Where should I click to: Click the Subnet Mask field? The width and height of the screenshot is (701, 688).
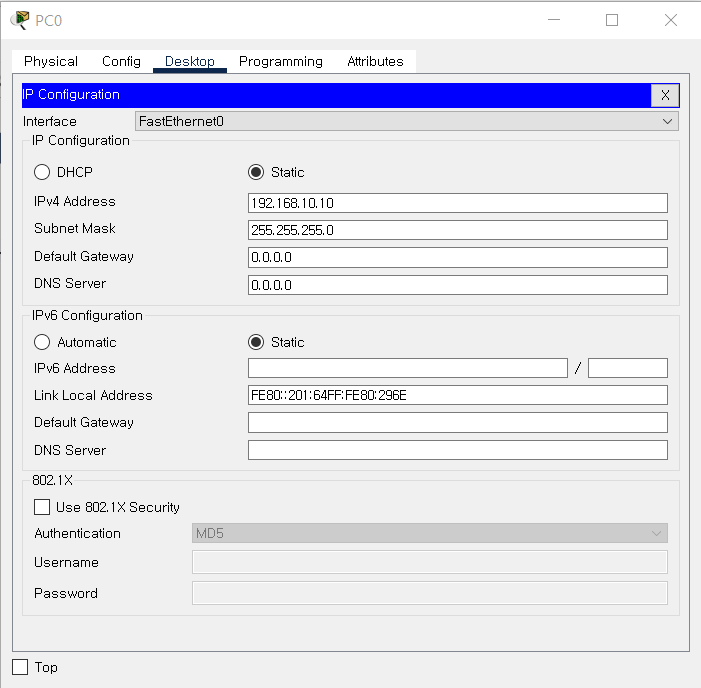coord(458,230)
